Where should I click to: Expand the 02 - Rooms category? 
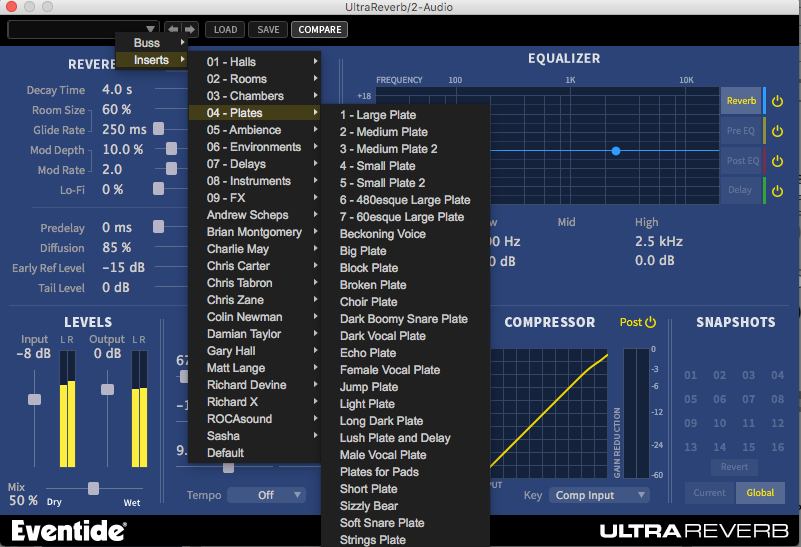254,79
